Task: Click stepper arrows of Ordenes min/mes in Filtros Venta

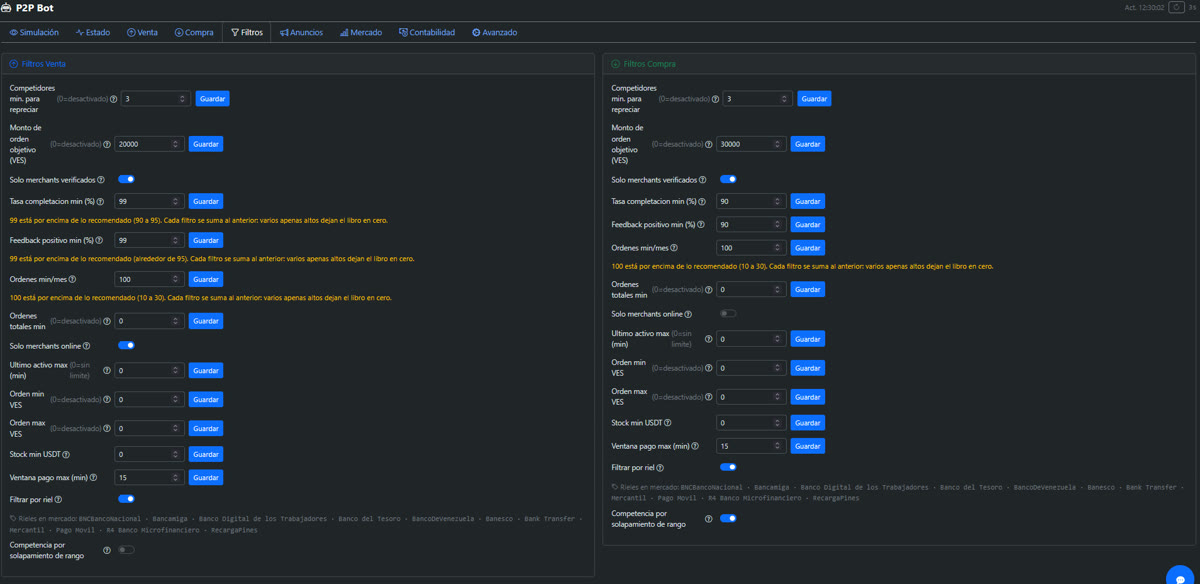Action: (x=176, y=280)
